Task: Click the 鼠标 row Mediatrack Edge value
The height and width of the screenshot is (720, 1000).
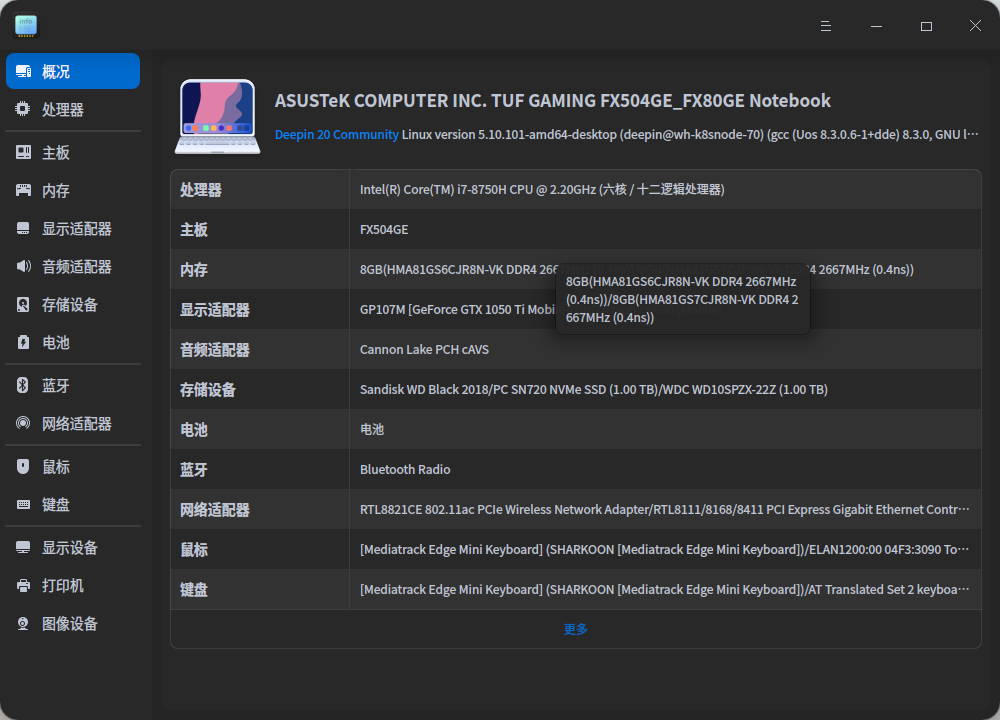Action: point(665,550)
